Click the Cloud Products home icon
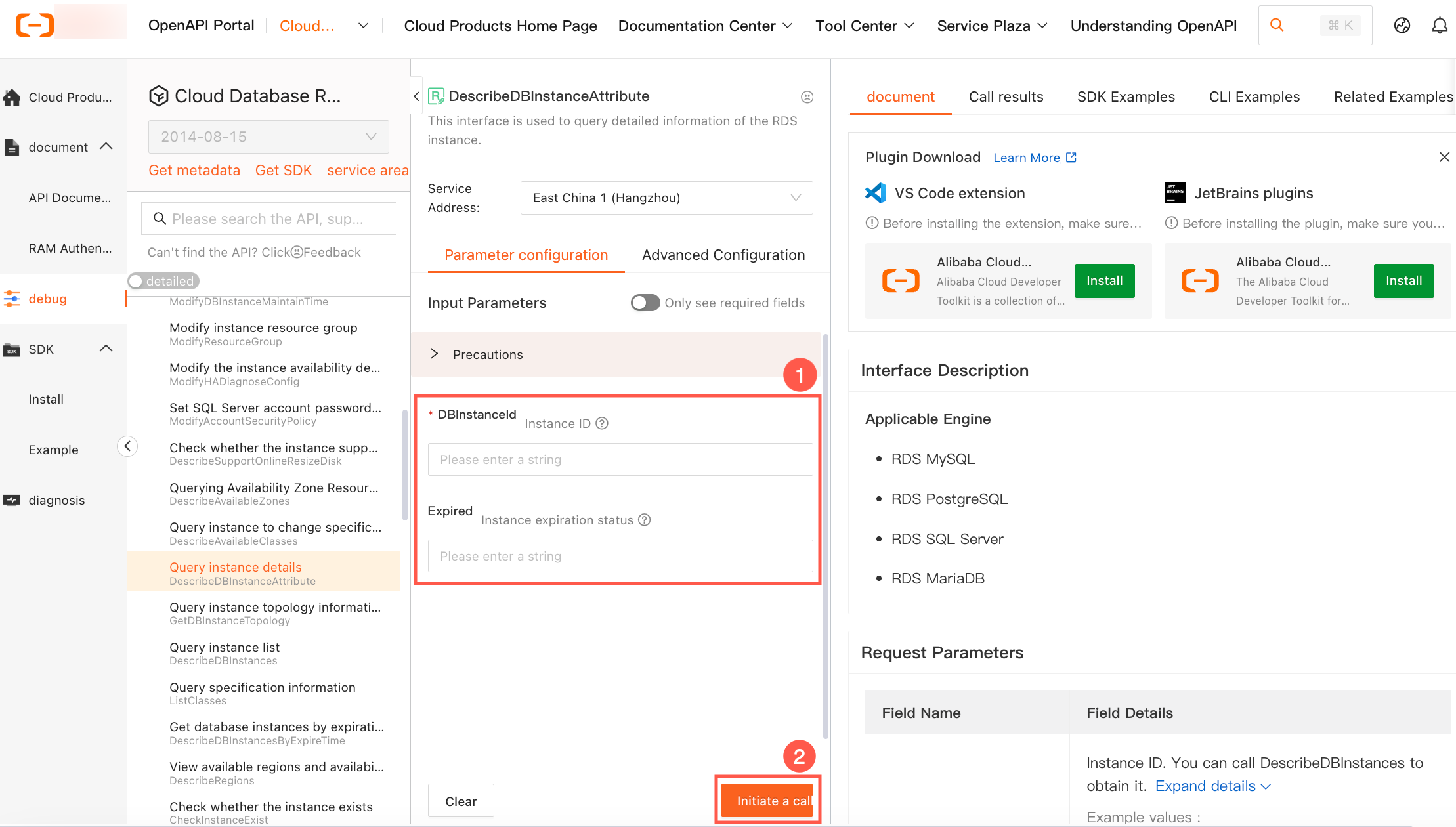 point(12,97)
